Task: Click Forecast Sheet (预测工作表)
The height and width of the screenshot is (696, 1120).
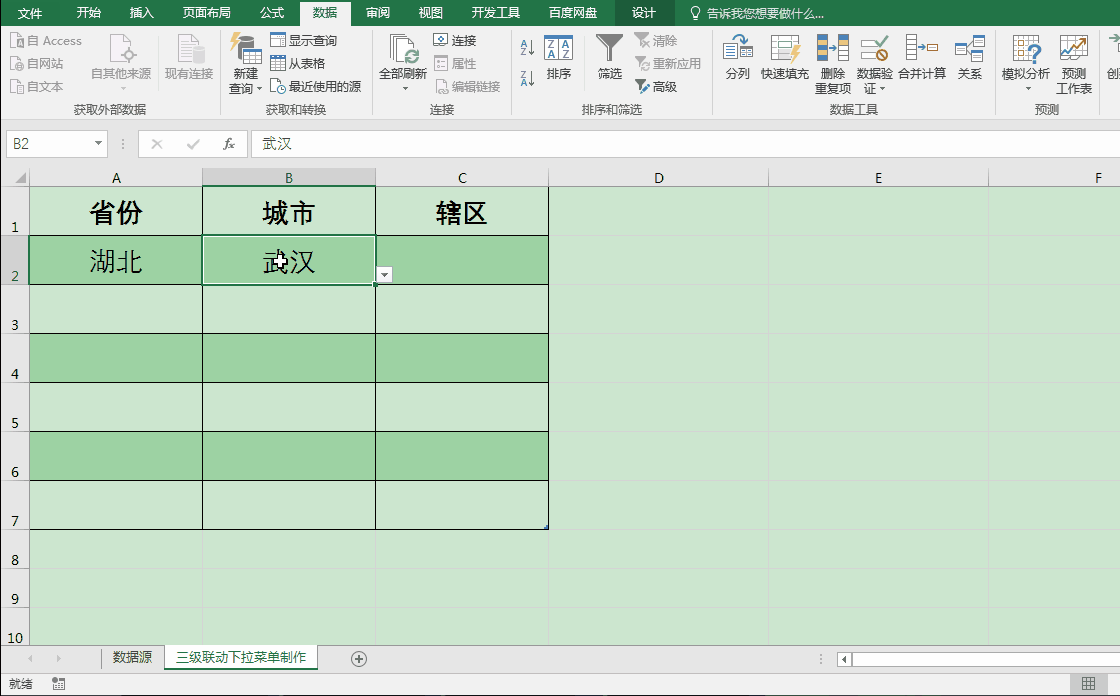Action: click(x=1074, y=64)
